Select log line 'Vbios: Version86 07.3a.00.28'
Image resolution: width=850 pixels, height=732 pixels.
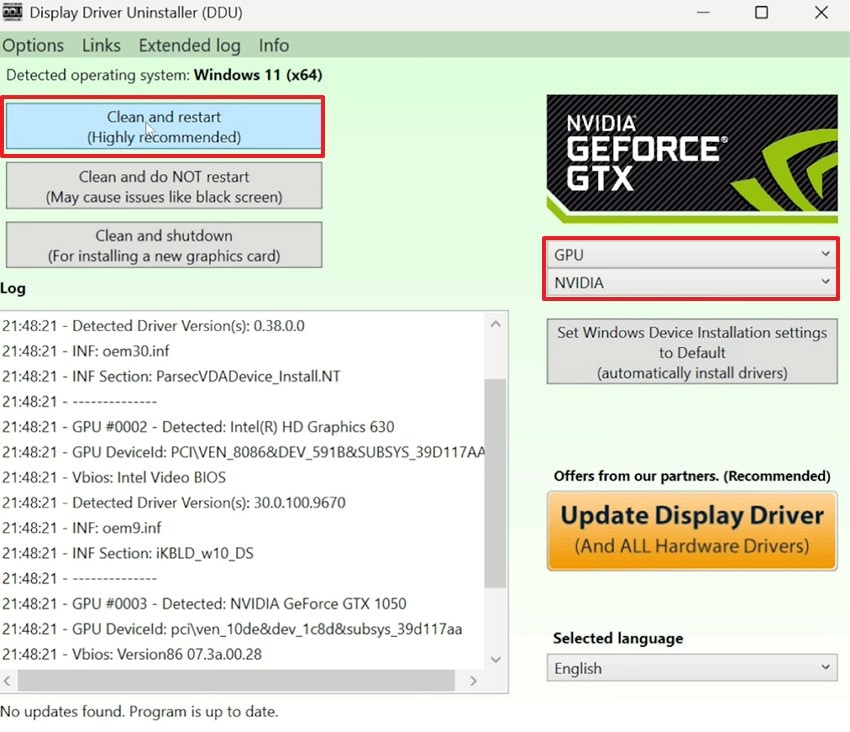pyautogui.click(x=132, y=654)
